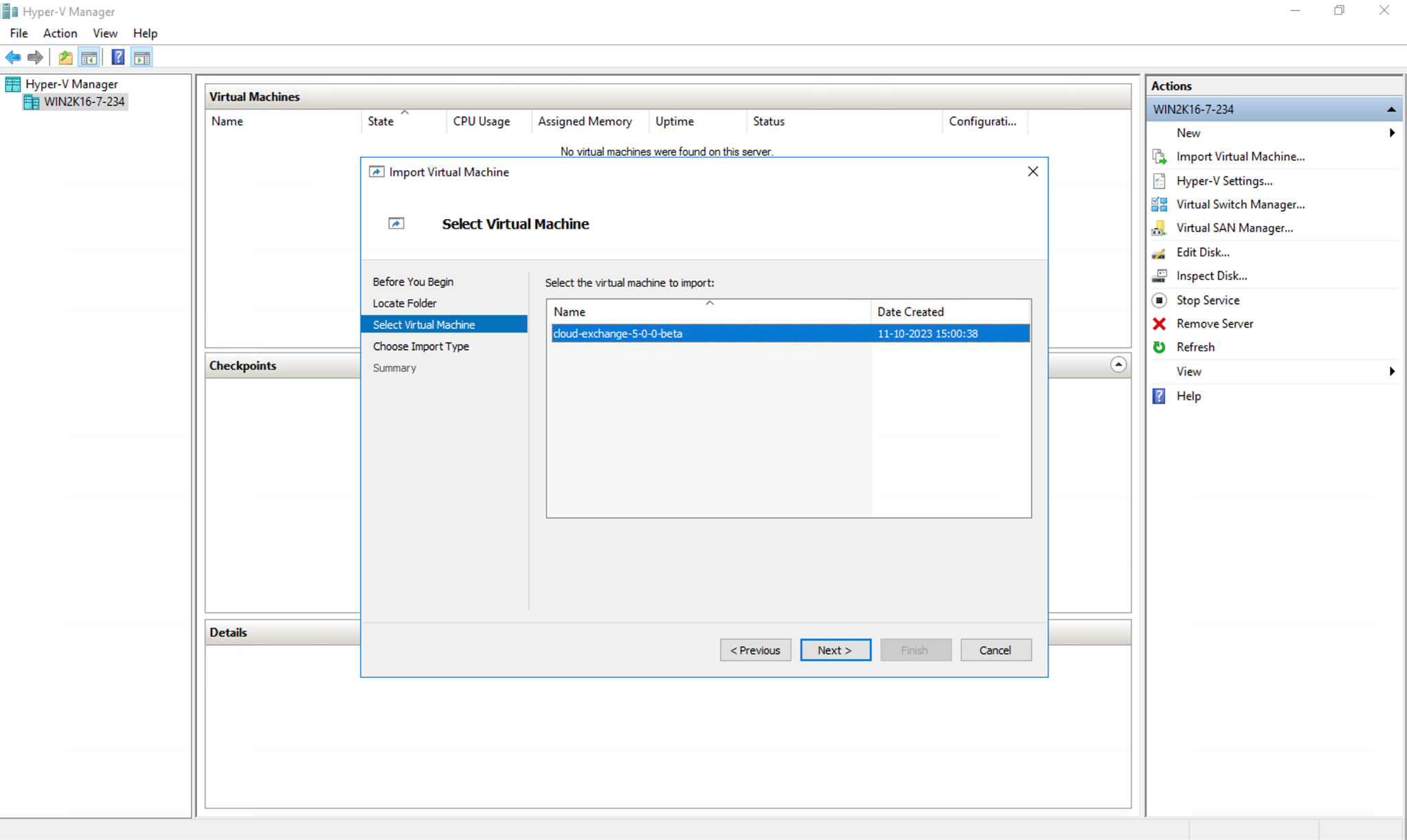
Task: Click the Uptime column header
Action: (697, 122)
